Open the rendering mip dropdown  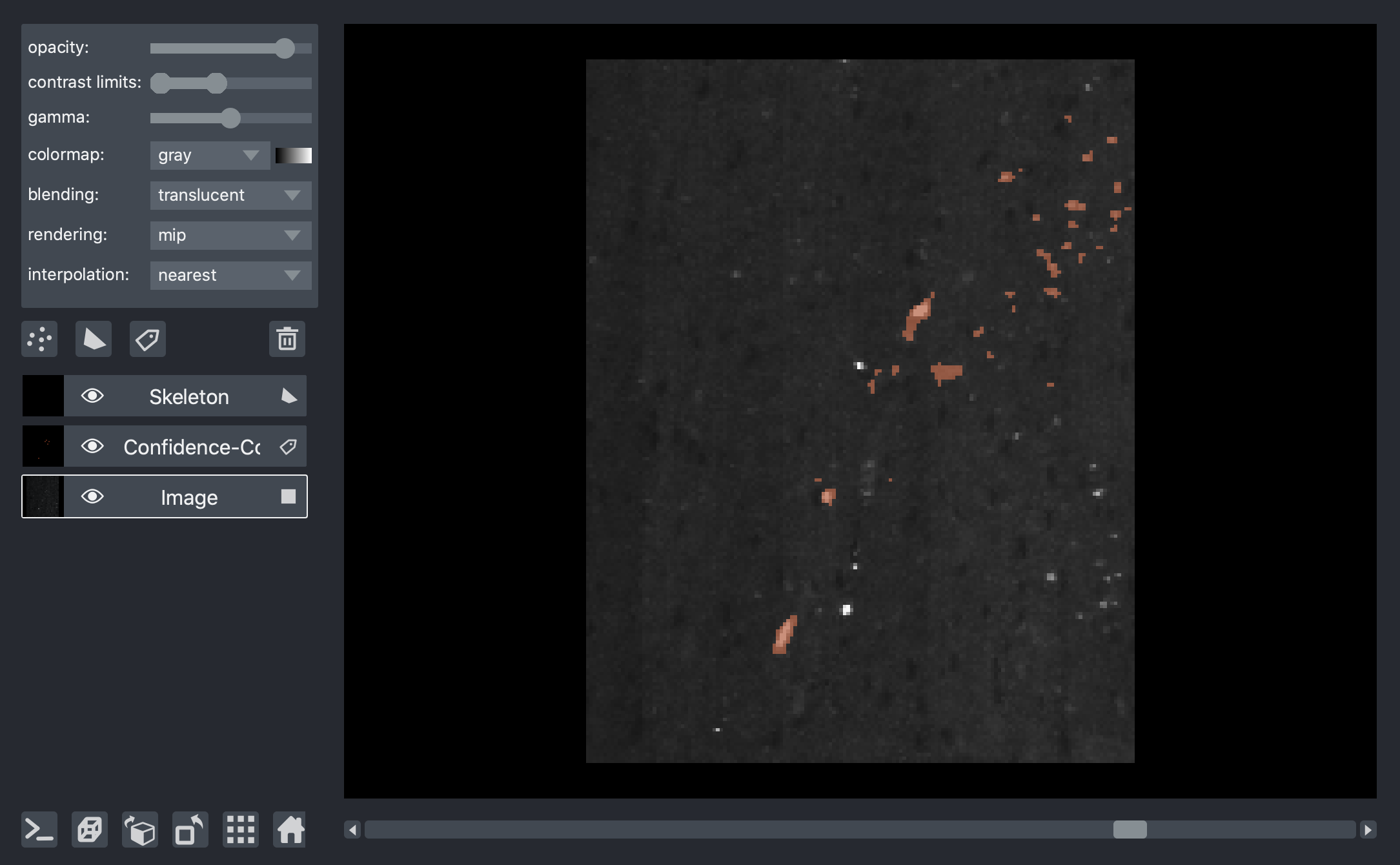tap(230, 236)
